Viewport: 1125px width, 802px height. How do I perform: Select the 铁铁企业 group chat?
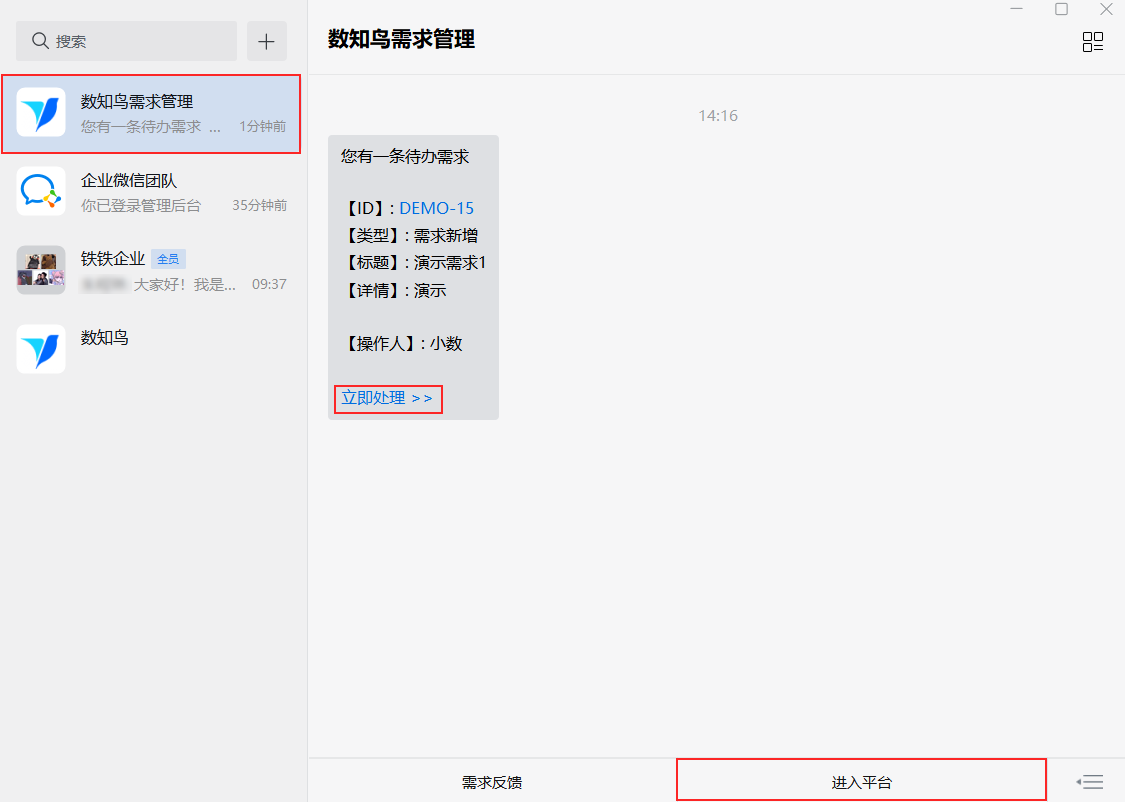(151, 270)
